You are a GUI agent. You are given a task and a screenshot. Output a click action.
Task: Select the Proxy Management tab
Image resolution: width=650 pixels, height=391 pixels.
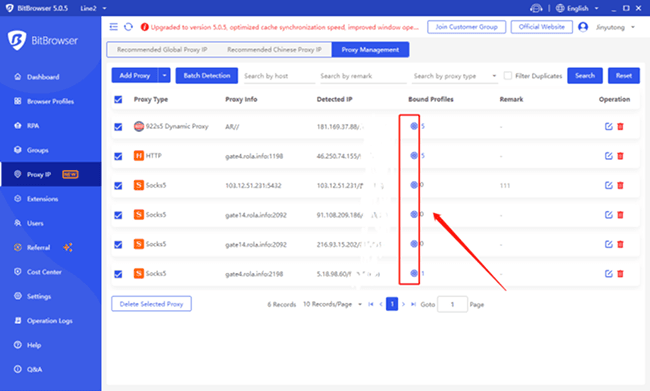(370, 50)
